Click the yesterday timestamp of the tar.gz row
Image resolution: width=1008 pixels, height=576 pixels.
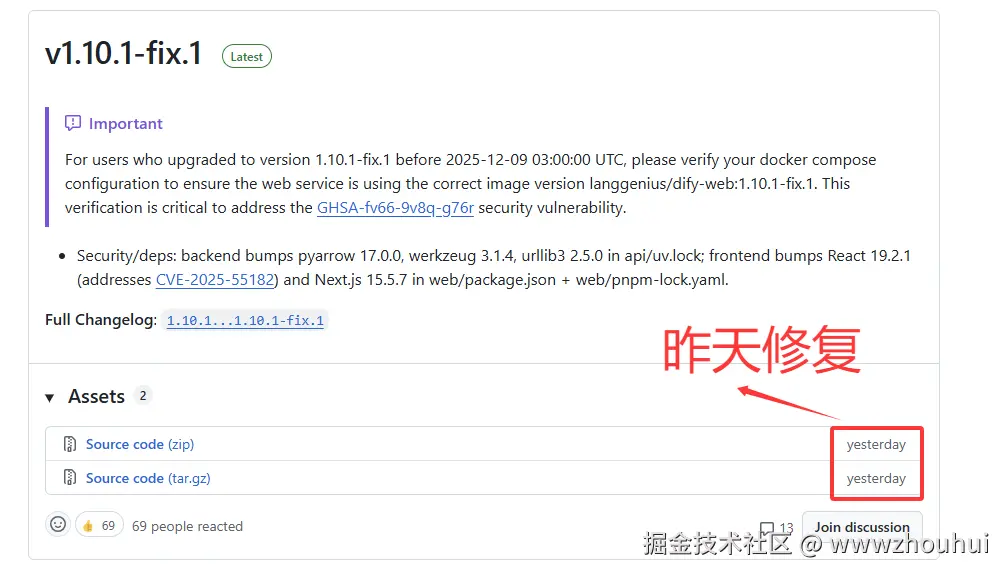click(876, 478)
